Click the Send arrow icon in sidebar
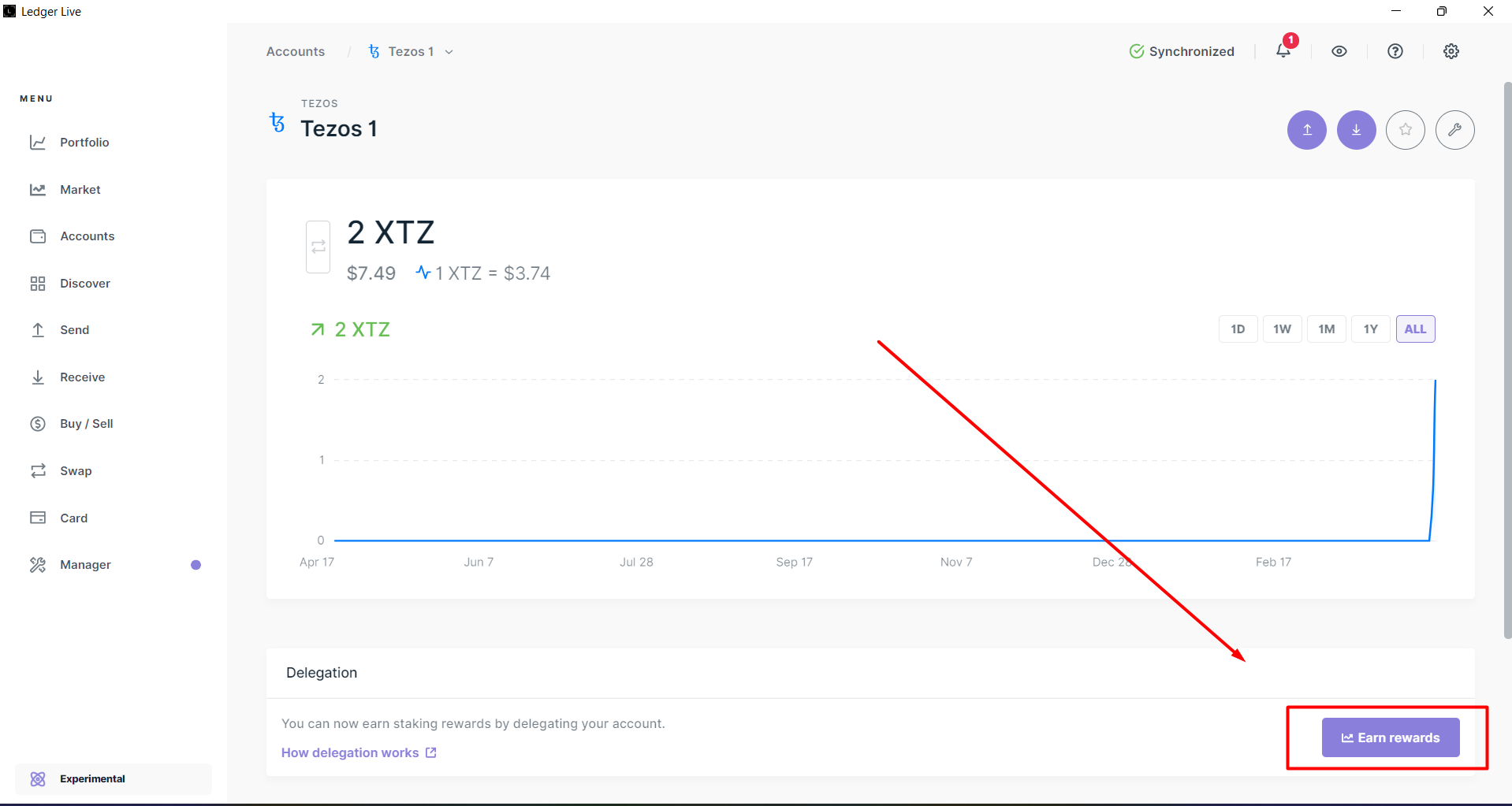 click(38, 330)
